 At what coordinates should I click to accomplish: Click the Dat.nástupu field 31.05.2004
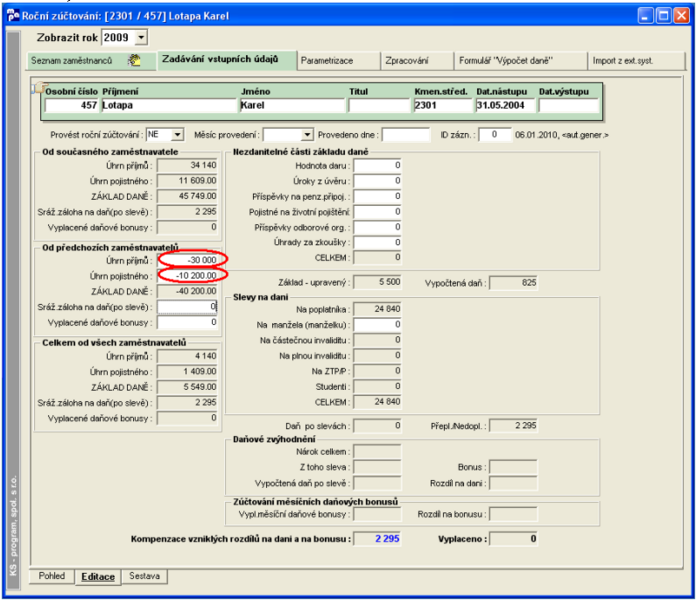(505, 106)
